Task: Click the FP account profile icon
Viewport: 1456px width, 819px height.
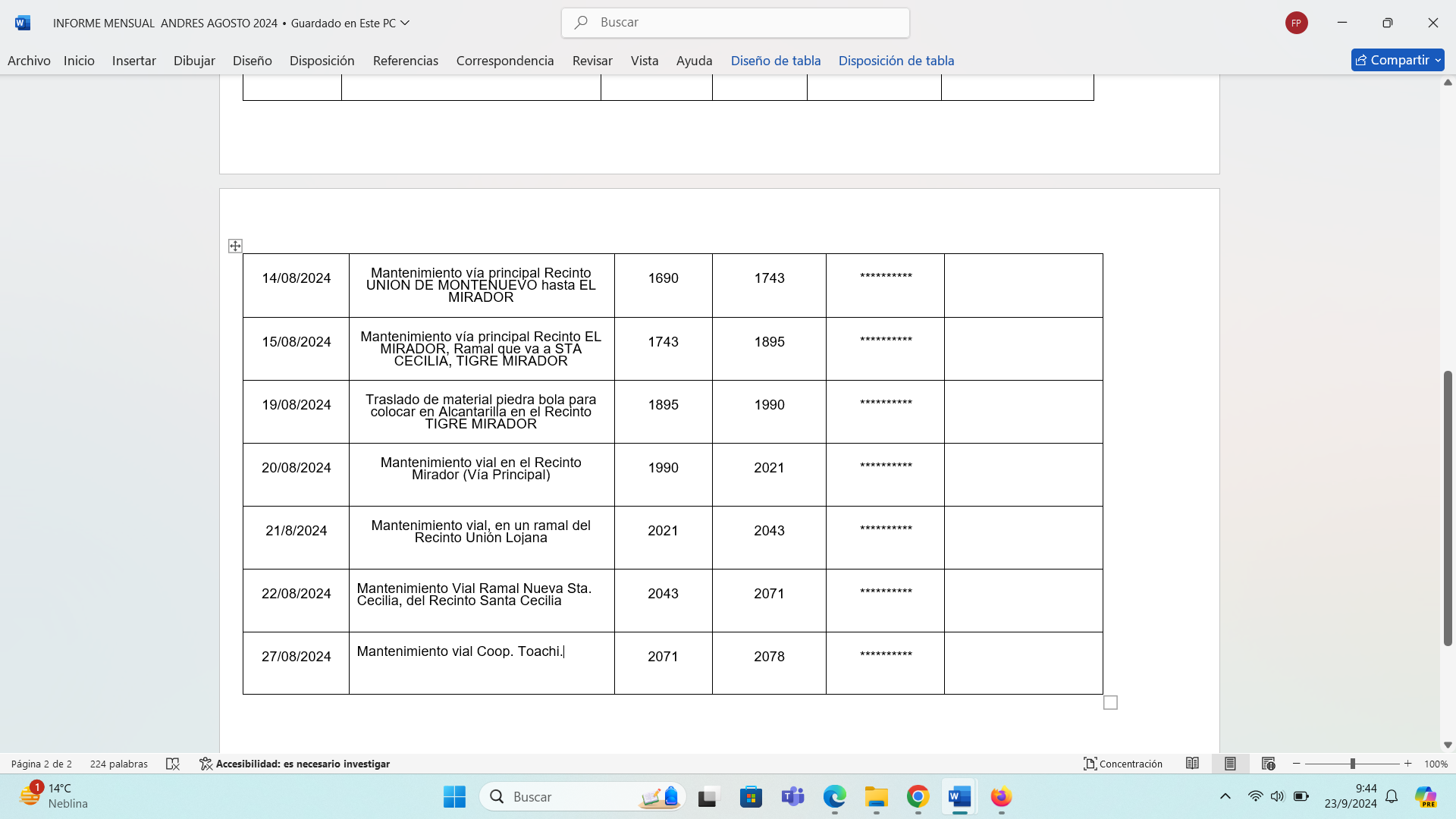Action: pos(1296,23)
